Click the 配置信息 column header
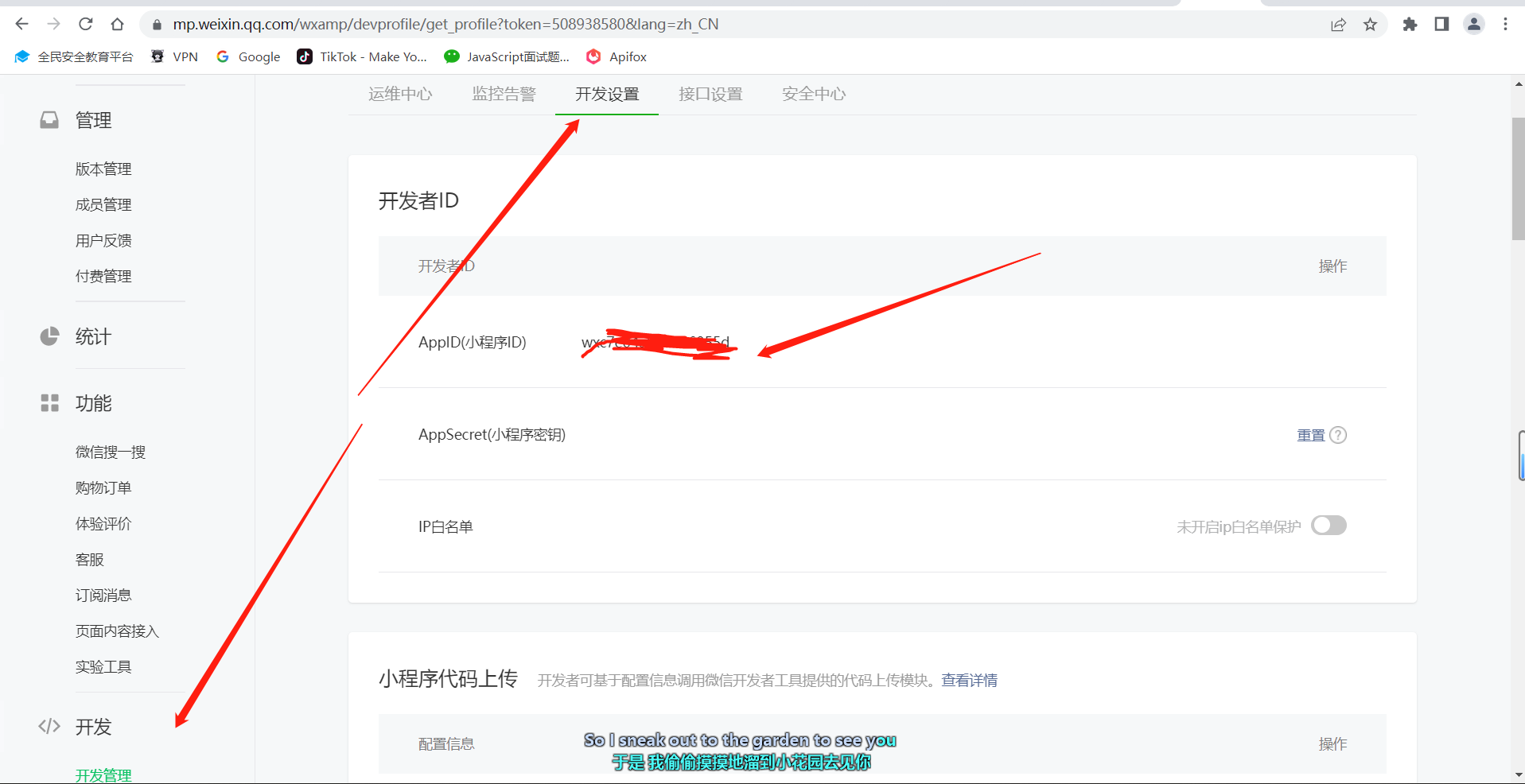The height and width of the screenshot is (784, 1525). (446, 743)
